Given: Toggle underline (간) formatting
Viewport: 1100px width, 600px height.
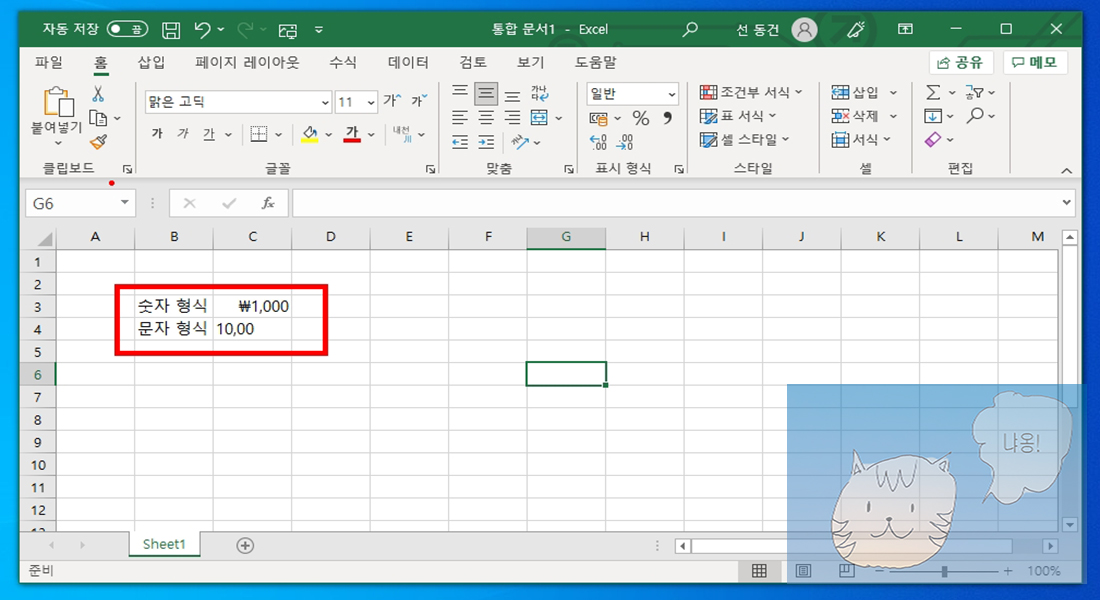Looking at the screenshot, I should 209,133.
